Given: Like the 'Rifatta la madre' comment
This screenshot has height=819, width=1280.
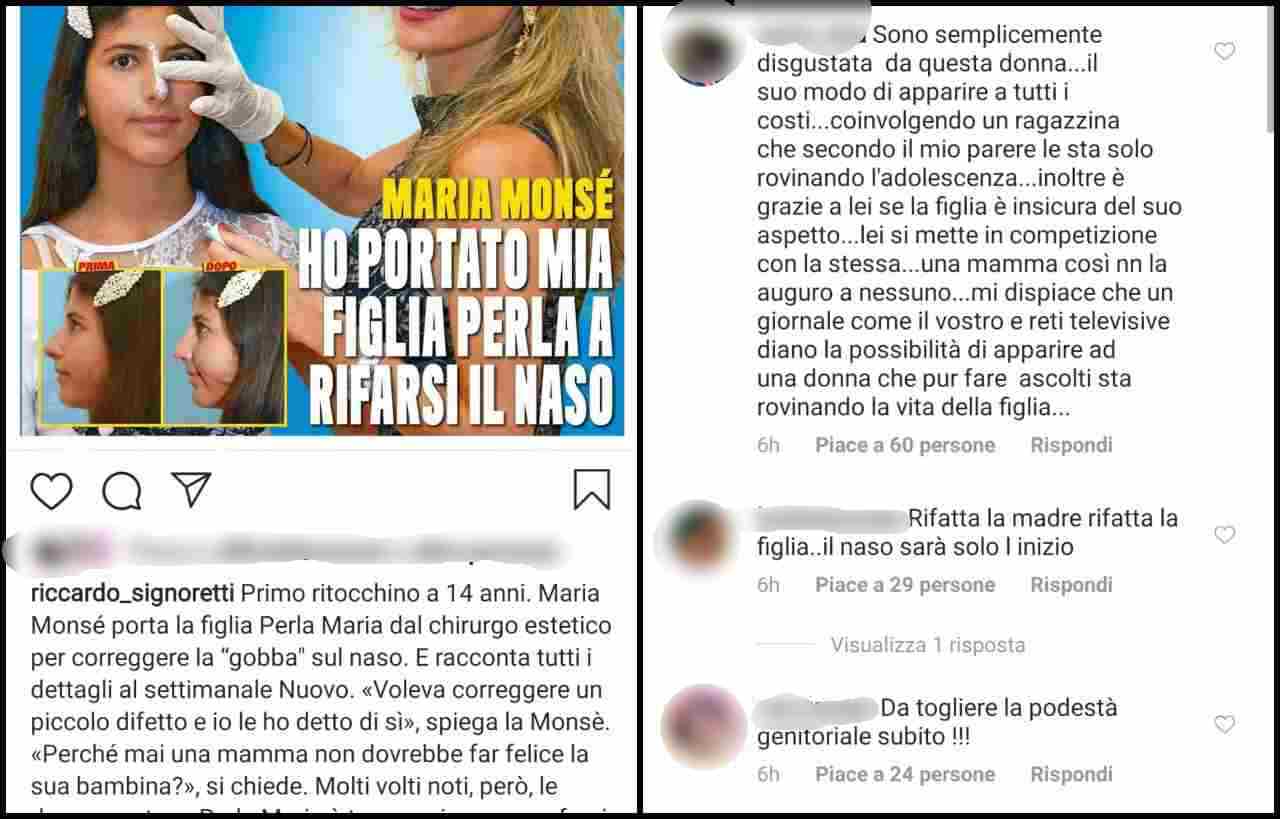Looking at the screenshot, I should click(1224, 535).
